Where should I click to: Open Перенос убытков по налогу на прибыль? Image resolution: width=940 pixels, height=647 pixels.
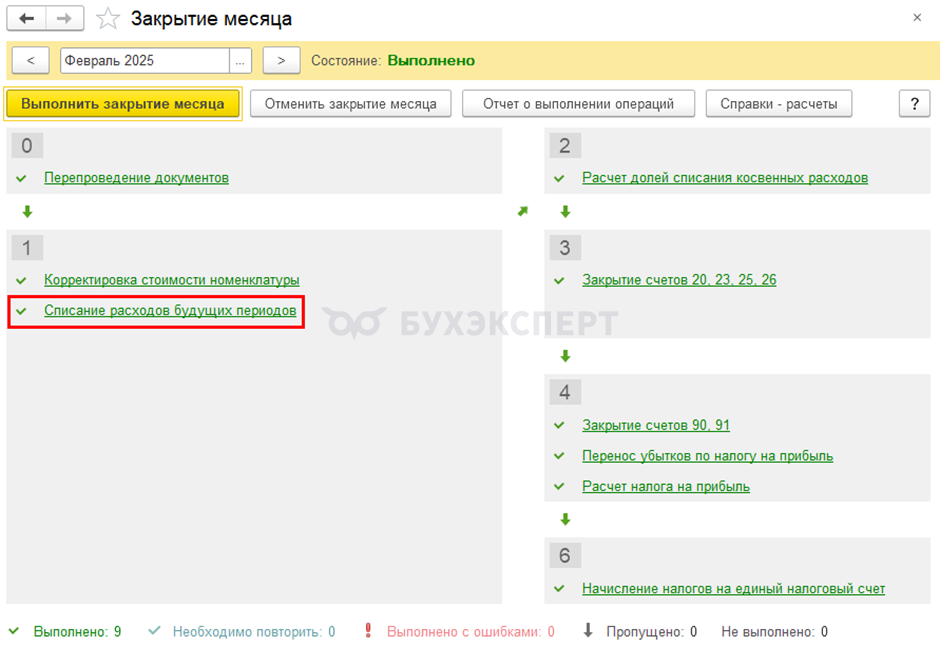coord(707,456)
